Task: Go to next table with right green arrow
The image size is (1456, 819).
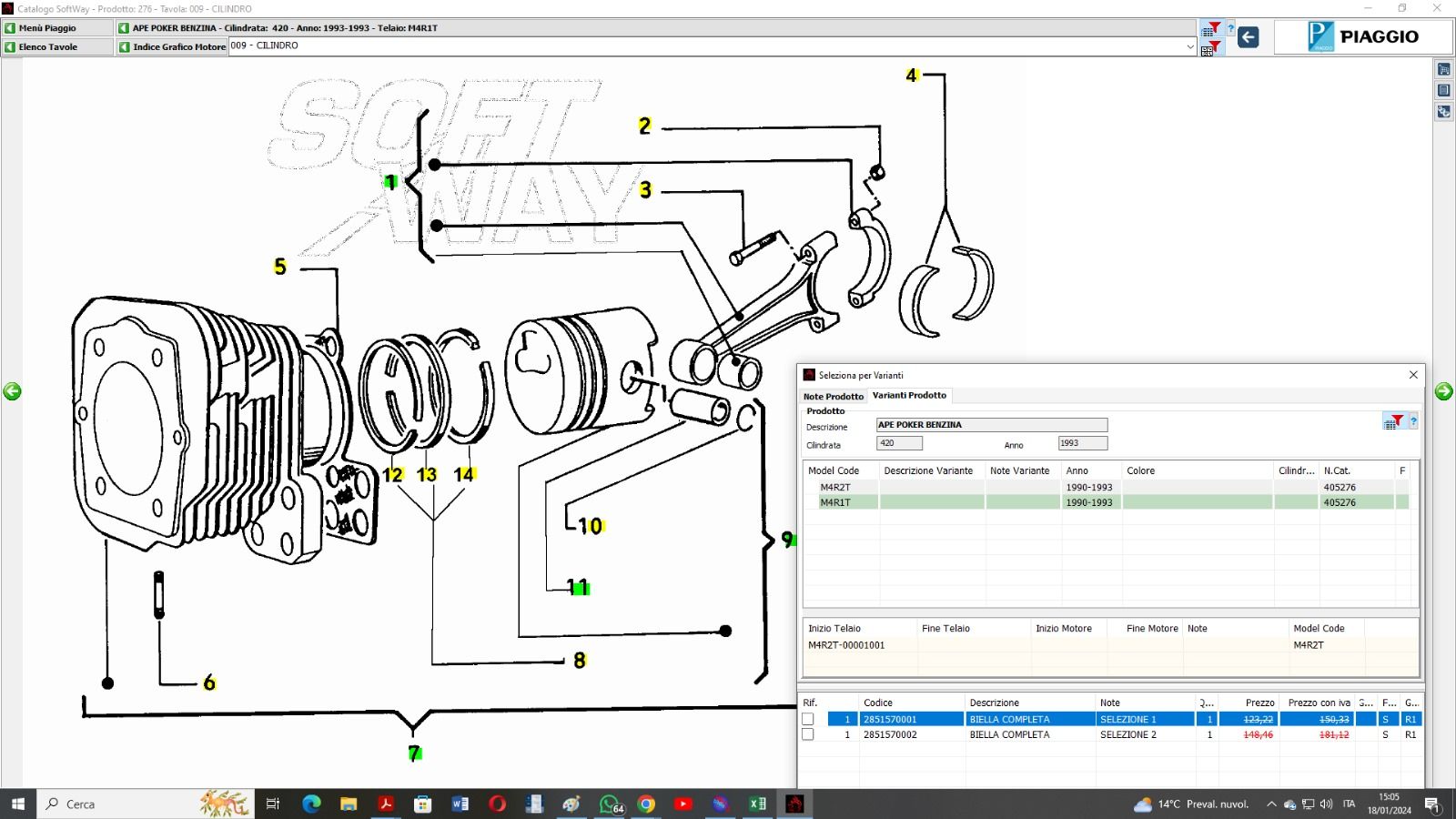Action: [x=1443, y=391]
